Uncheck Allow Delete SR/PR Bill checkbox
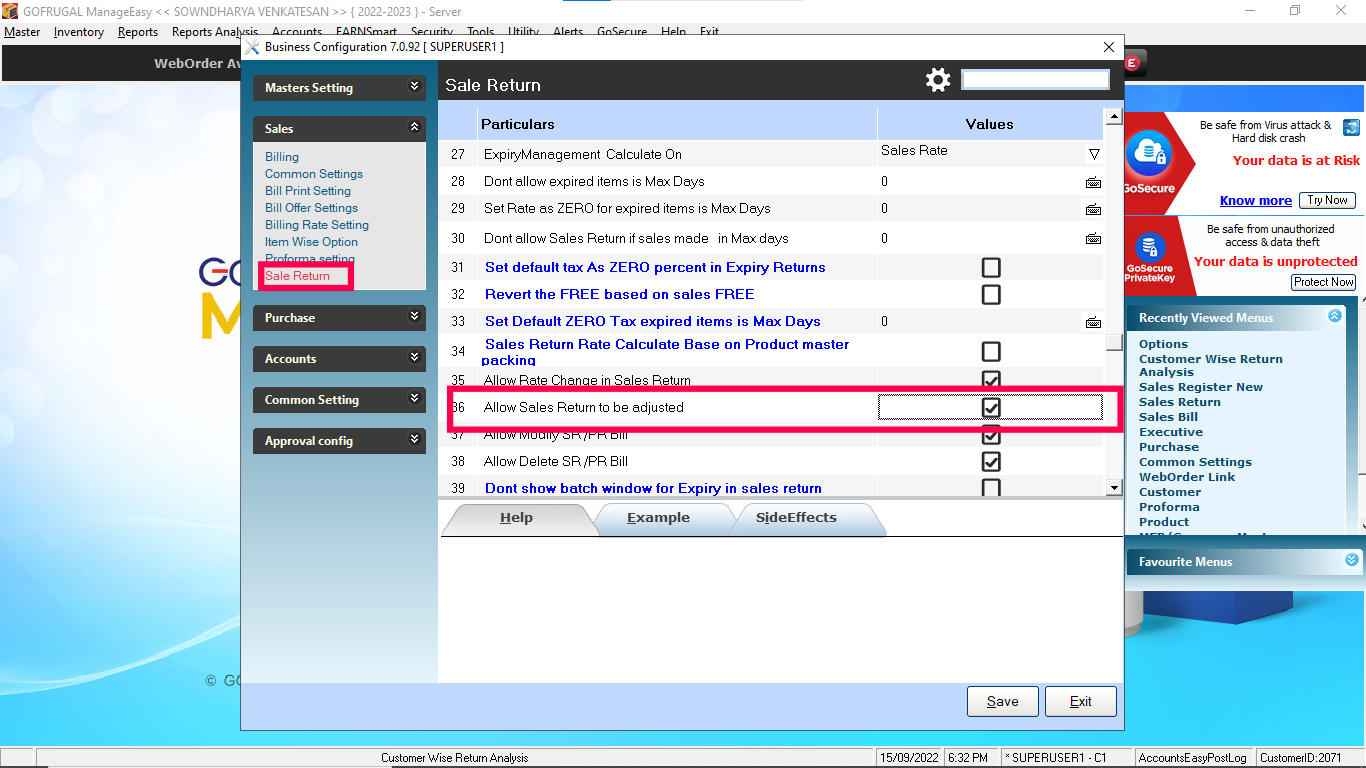 coord(991,461)
